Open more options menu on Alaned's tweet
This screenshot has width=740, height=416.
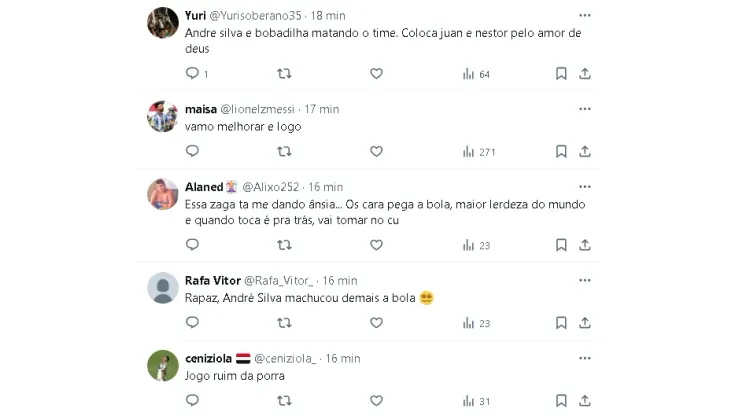click(x=585, y=187)
